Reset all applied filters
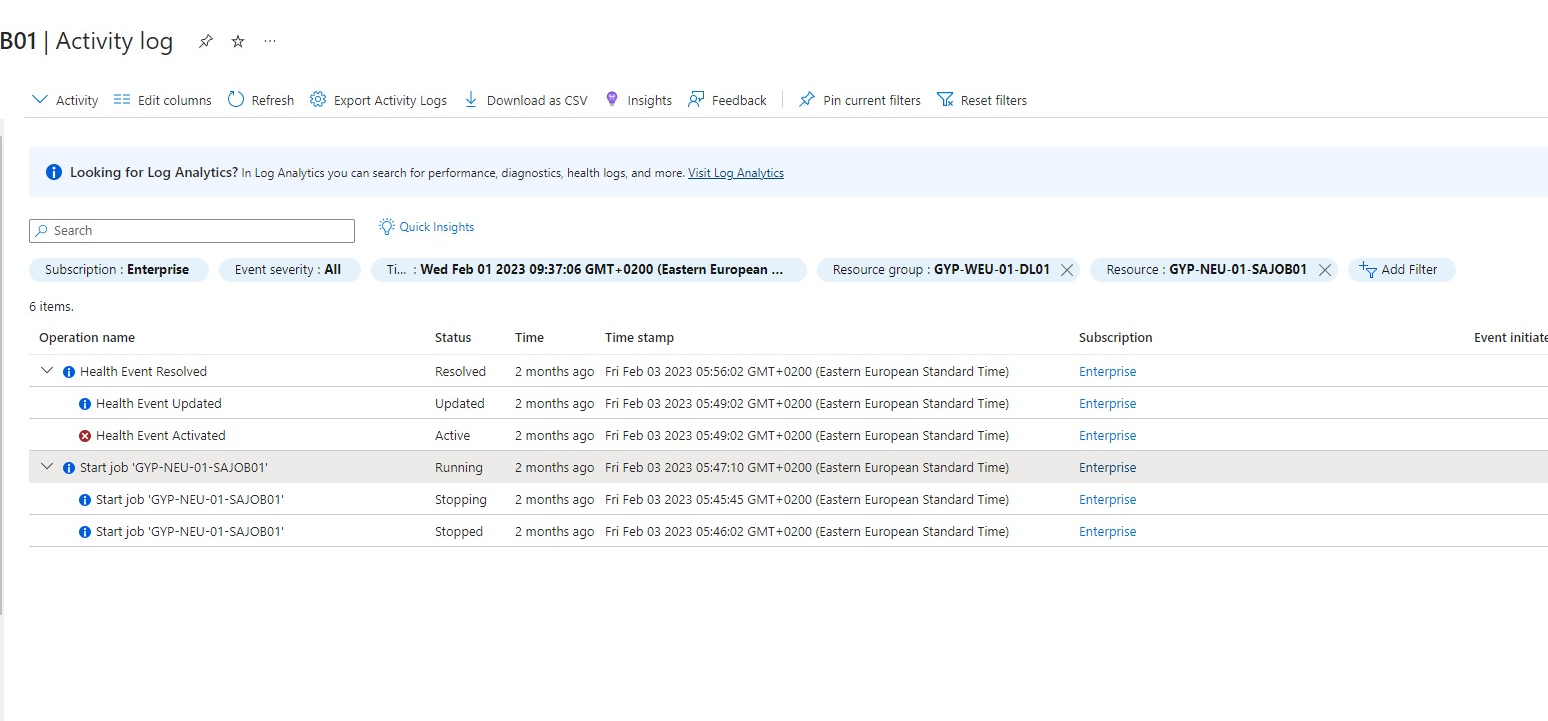The image size is (1548, 721). coord(982,99)
